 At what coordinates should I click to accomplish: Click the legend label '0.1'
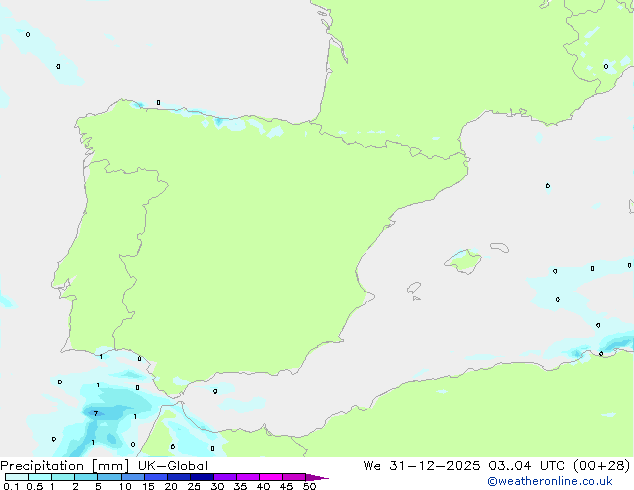[11, 486]
